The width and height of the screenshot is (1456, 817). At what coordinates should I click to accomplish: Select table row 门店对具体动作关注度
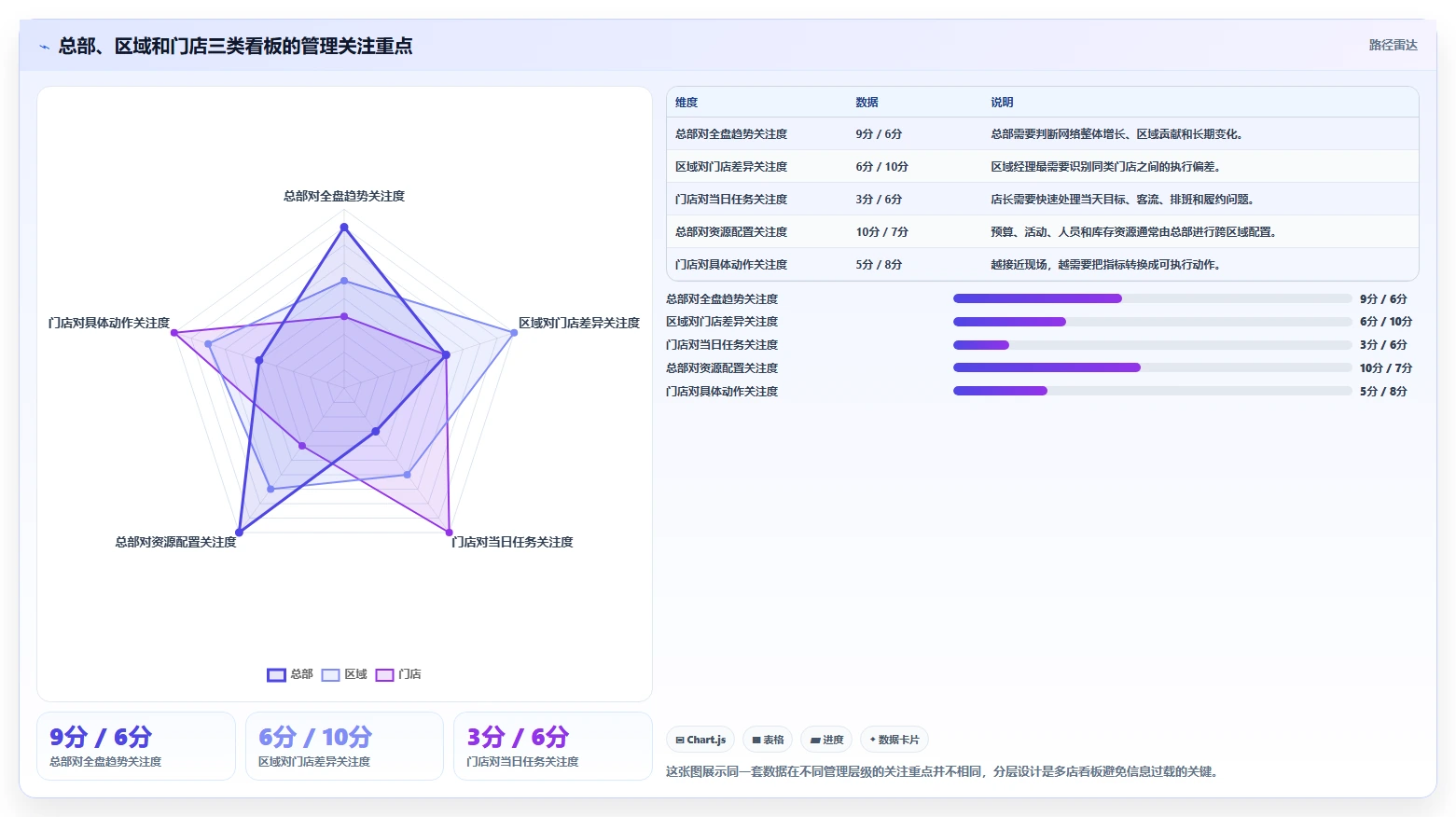pos(1043,265)
